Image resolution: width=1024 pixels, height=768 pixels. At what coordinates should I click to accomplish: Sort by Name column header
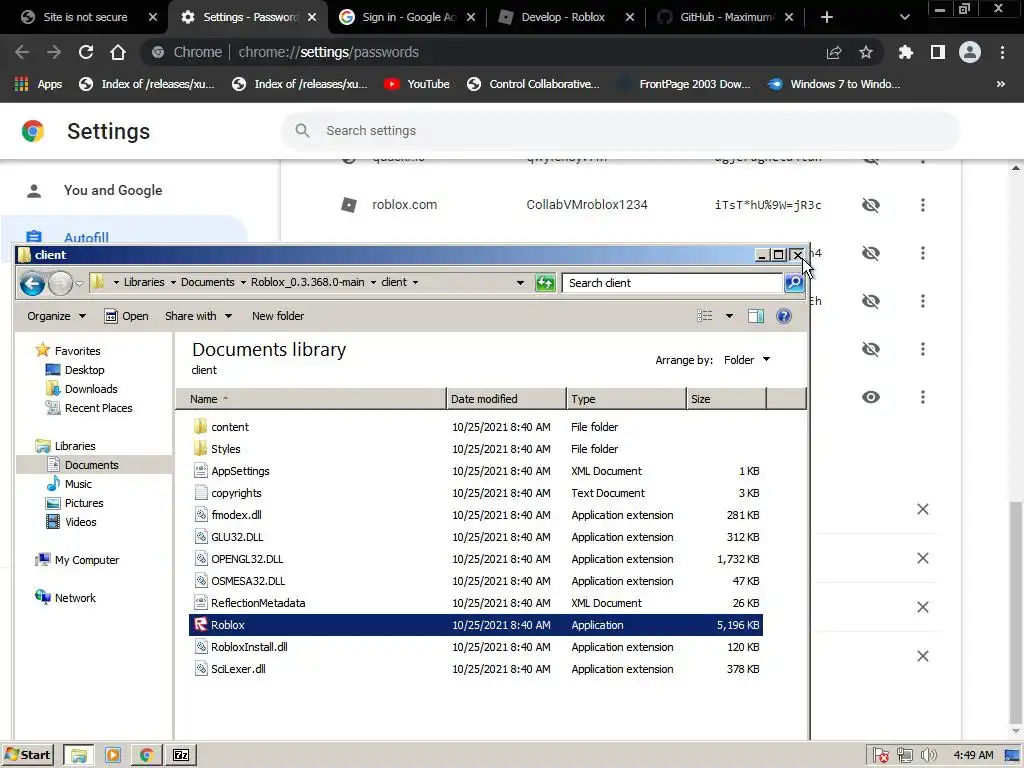pos(311,399)
